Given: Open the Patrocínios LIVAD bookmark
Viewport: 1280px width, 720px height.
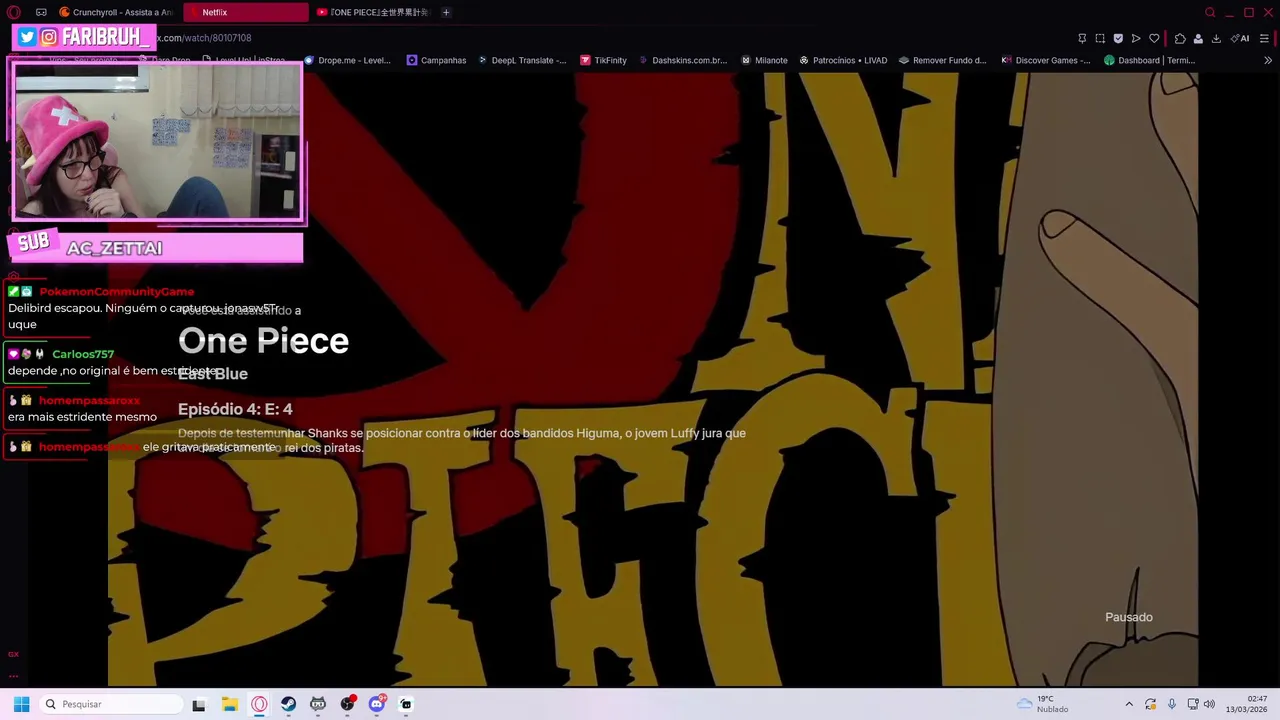Looking at the screenshot, I should click(843, 60).
